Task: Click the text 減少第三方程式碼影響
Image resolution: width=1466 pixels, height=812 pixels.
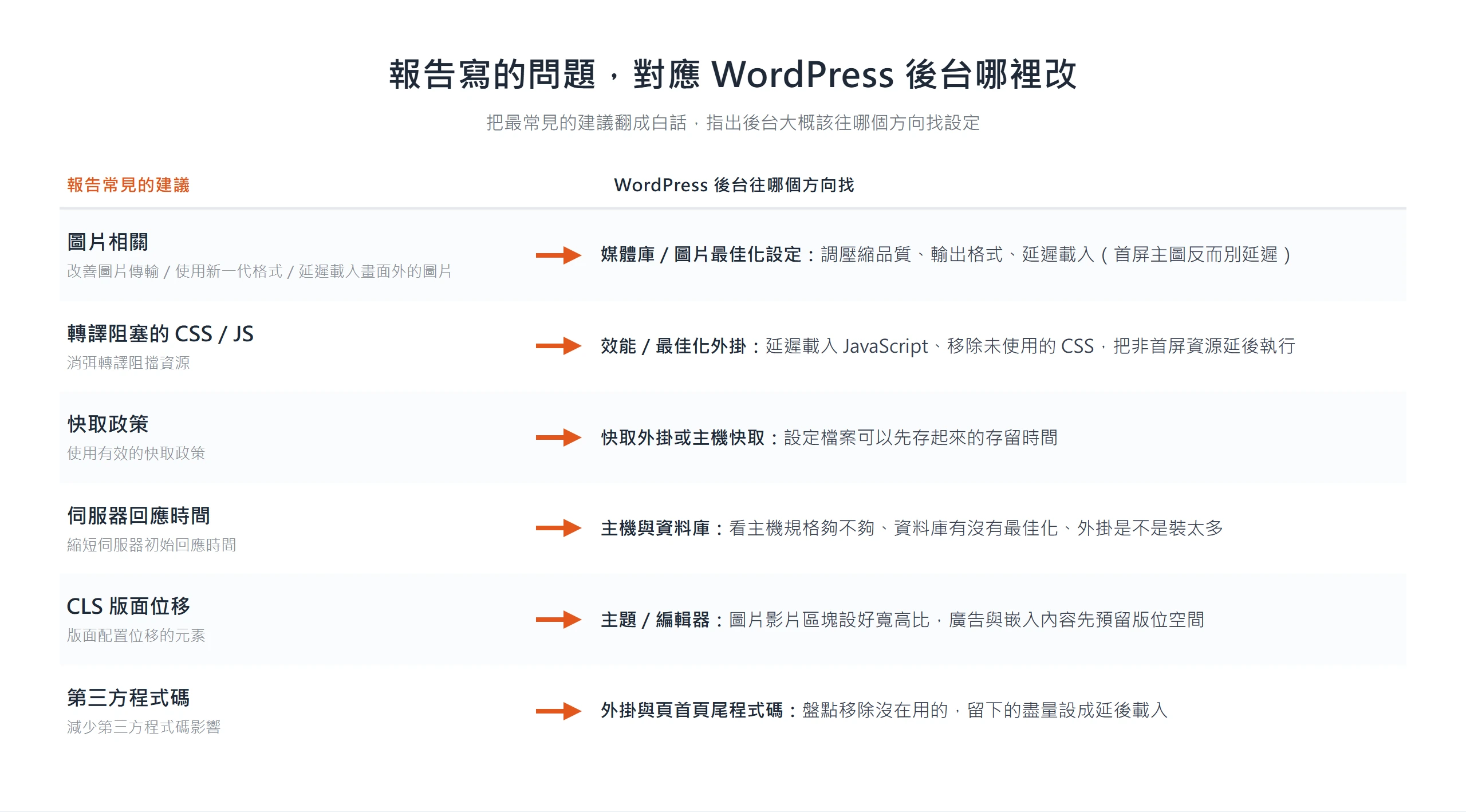Action: [144, 727]
